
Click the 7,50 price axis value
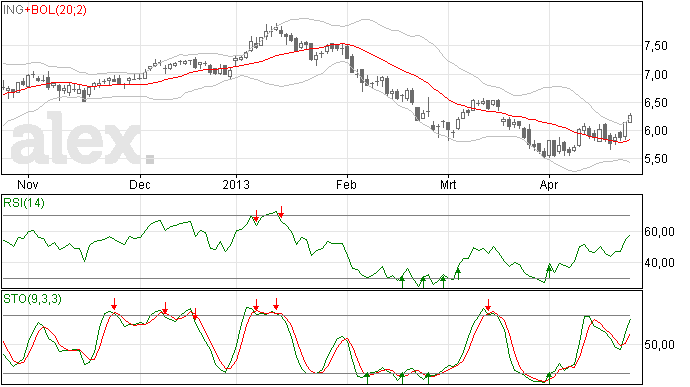coord(656,46)
